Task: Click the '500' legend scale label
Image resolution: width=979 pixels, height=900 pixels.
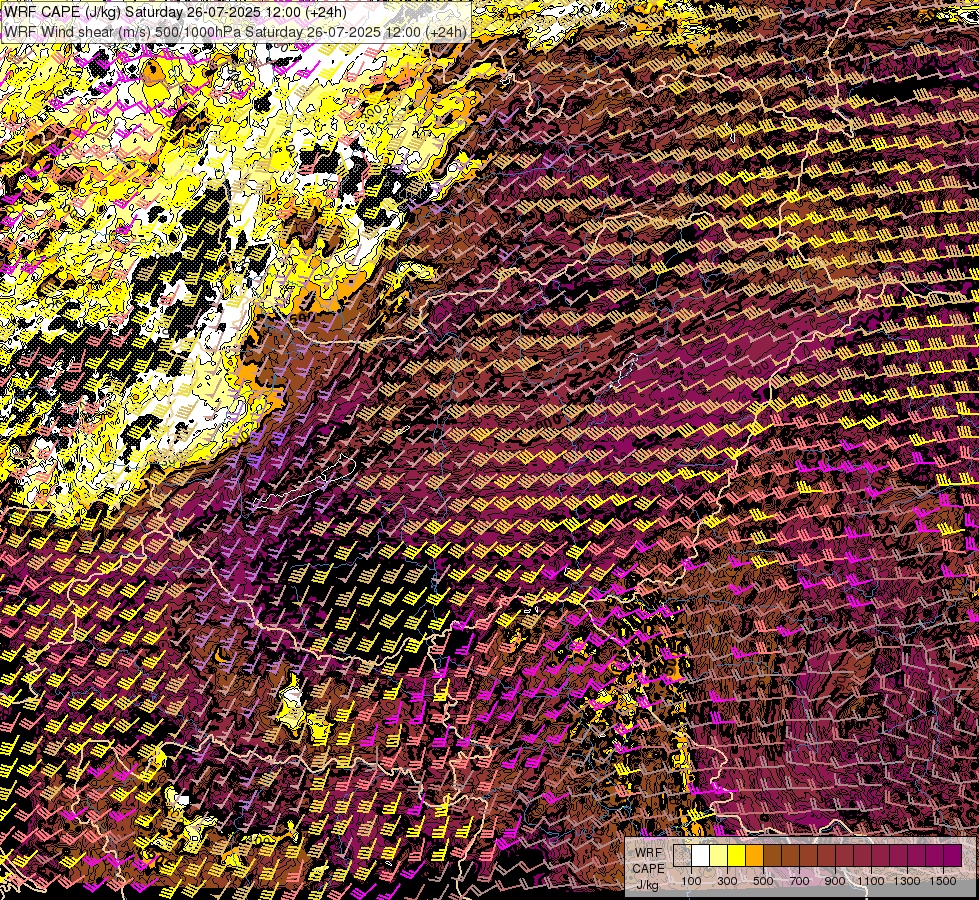Action: click(x=763, y=881)
